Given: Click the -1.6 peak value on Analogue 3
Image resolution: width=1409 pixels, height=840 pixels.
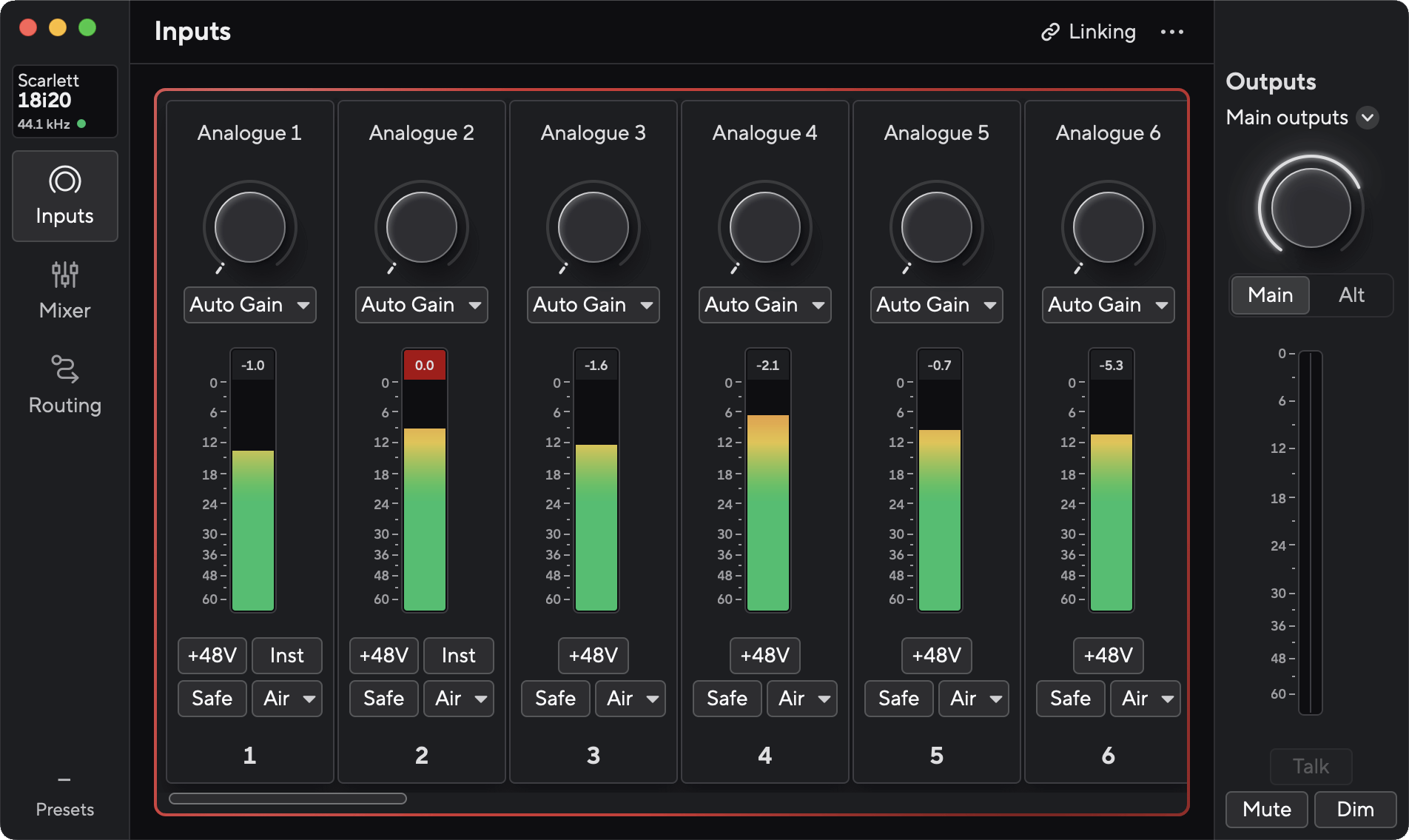Looking at the screenshot, I should [x=596, y=366].
